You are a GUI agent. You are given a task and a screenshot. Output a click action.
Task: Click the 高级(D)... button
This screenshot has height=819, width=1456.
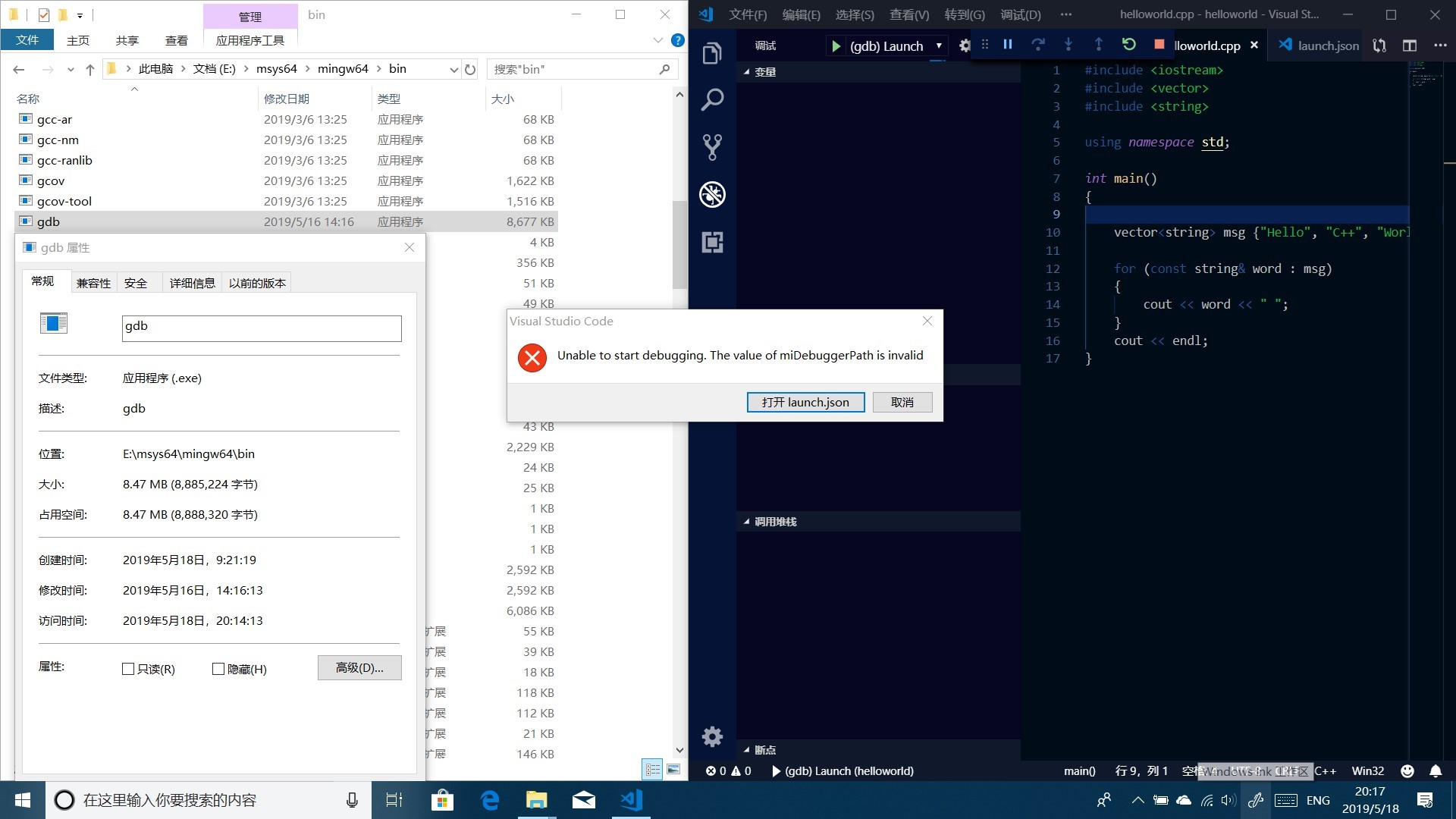click(359, 667)
